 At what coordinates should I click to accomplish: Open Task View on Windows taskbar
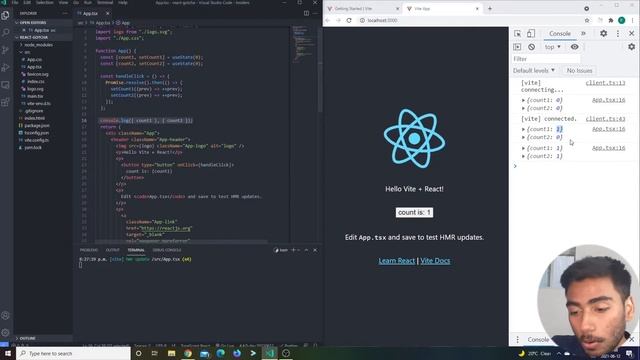pyautogui.click(x=155, y=353)
